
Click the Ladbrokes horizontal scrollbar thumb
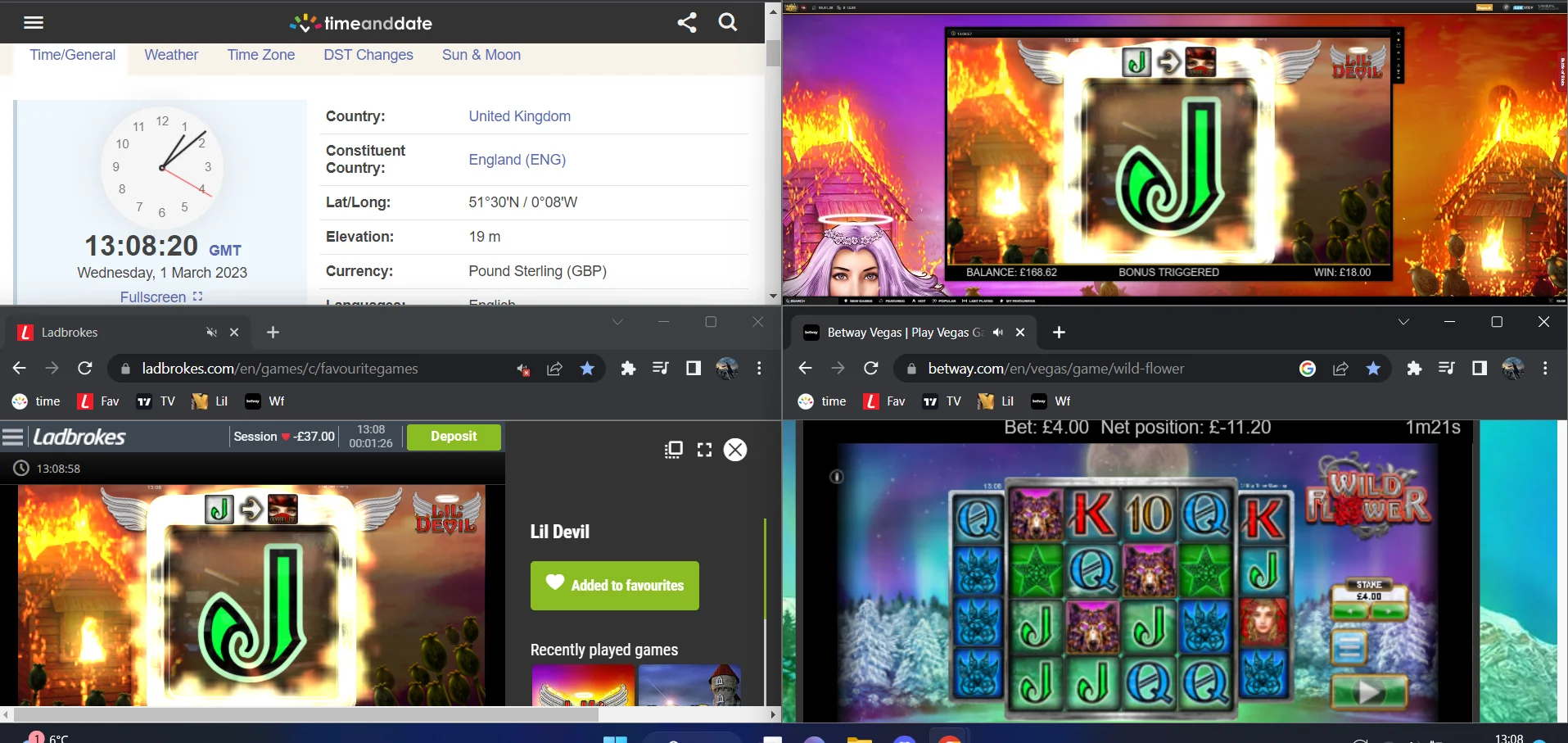[x=305, y=714]
